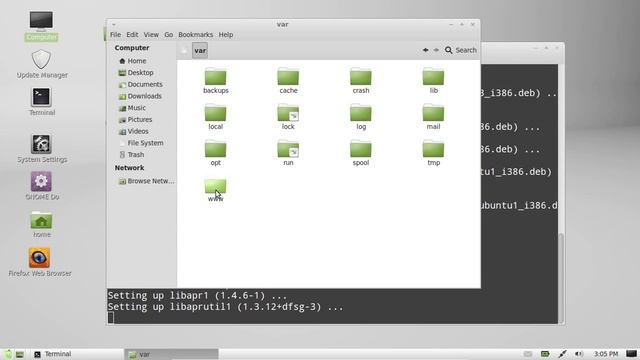Viewport: 640px width, 360px height.
Task: Open home folder desktop icon
Action: click(x=42, y=224)
